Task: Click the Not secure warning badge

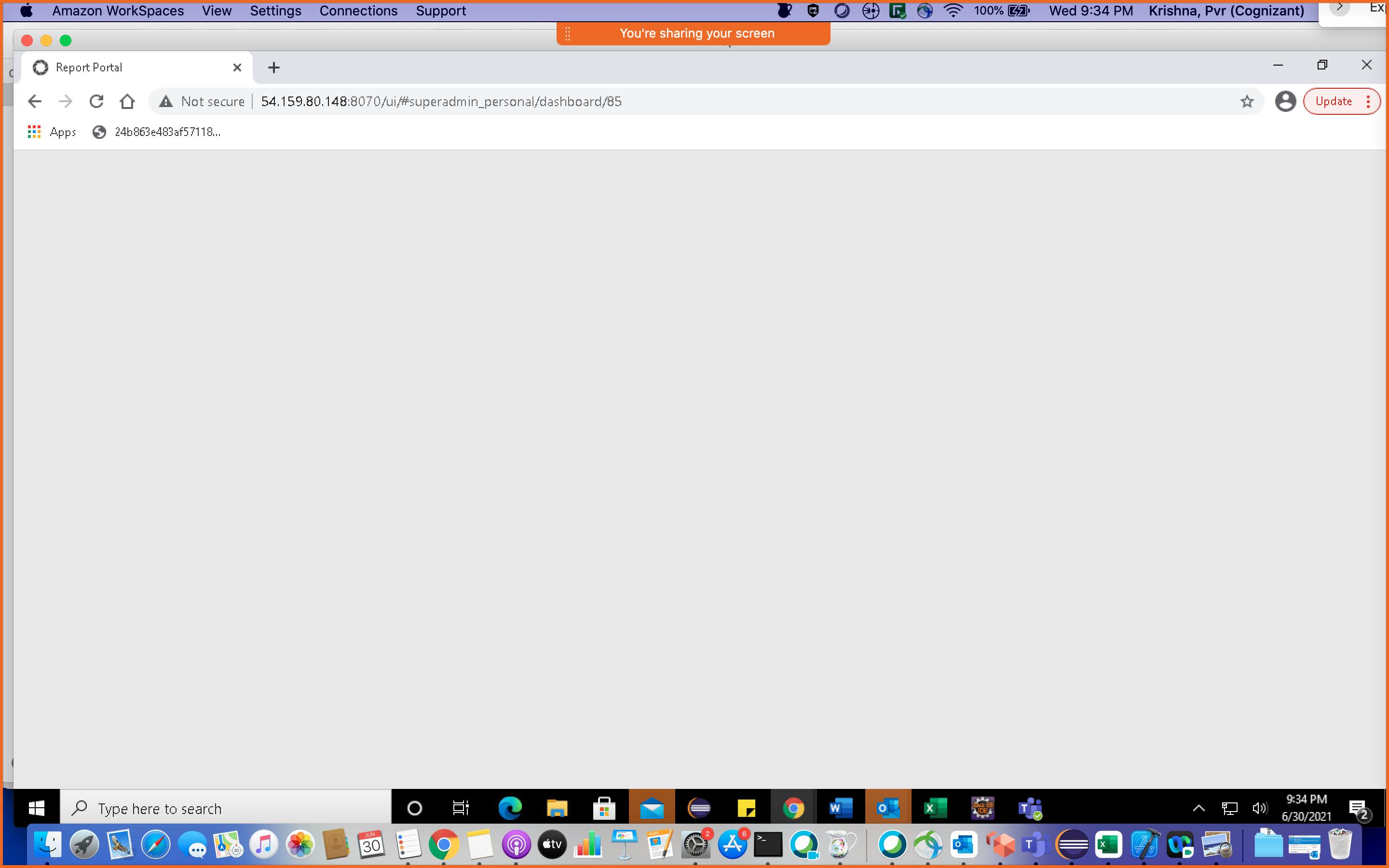Action: coord(201,101)
